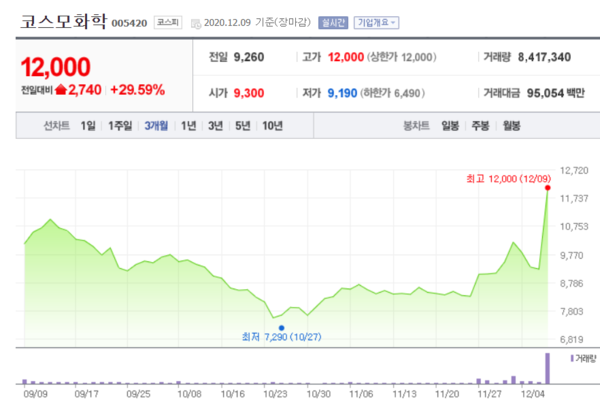Click the clock icon next to the date
Image resolution: width=600 pixels, height=407 pixels.
click(x=196, y=24)
